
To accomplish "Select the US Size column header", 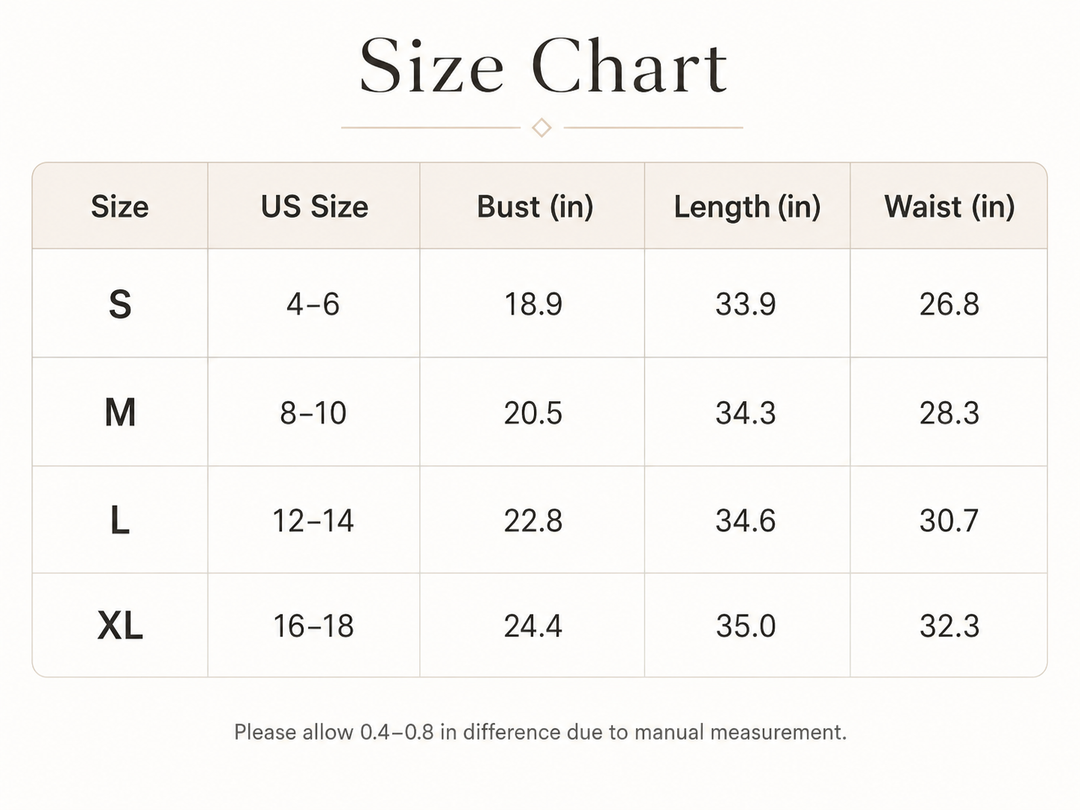I will (x=314, y=207).
